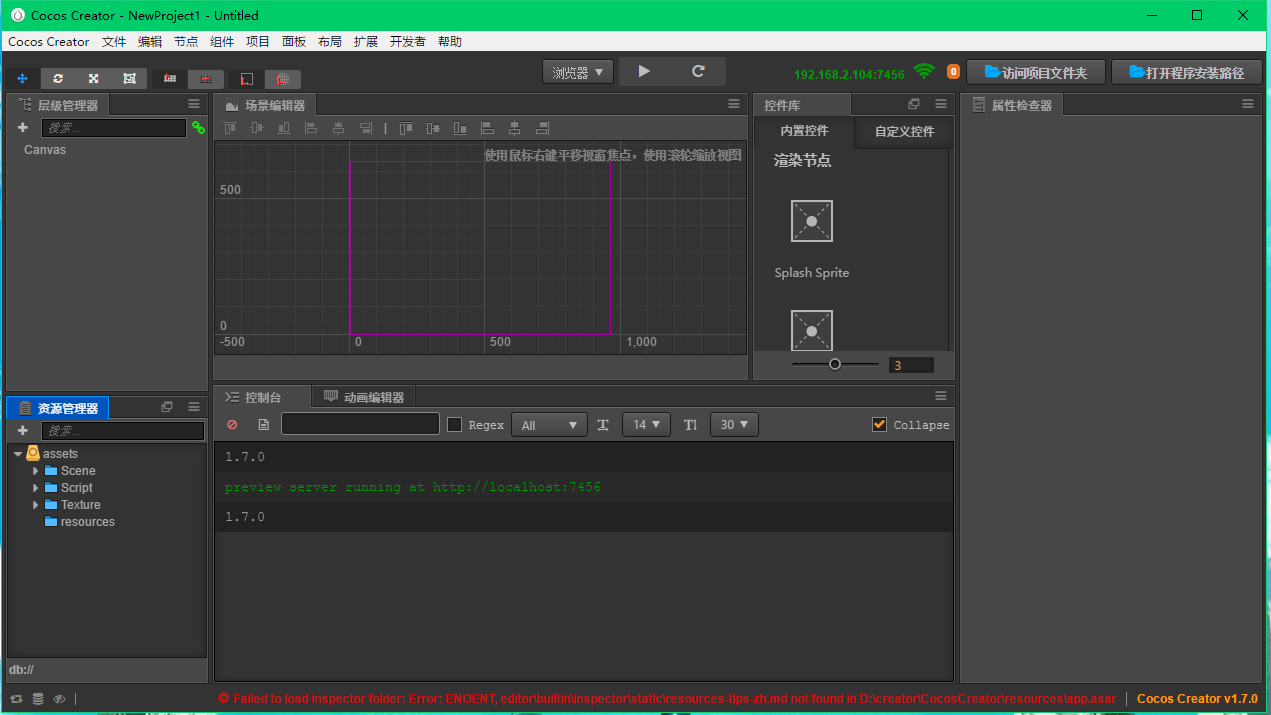Viewport: 1271px width, 715px height.
Task: Click the open log file icon
Action: tap(263, 425)
